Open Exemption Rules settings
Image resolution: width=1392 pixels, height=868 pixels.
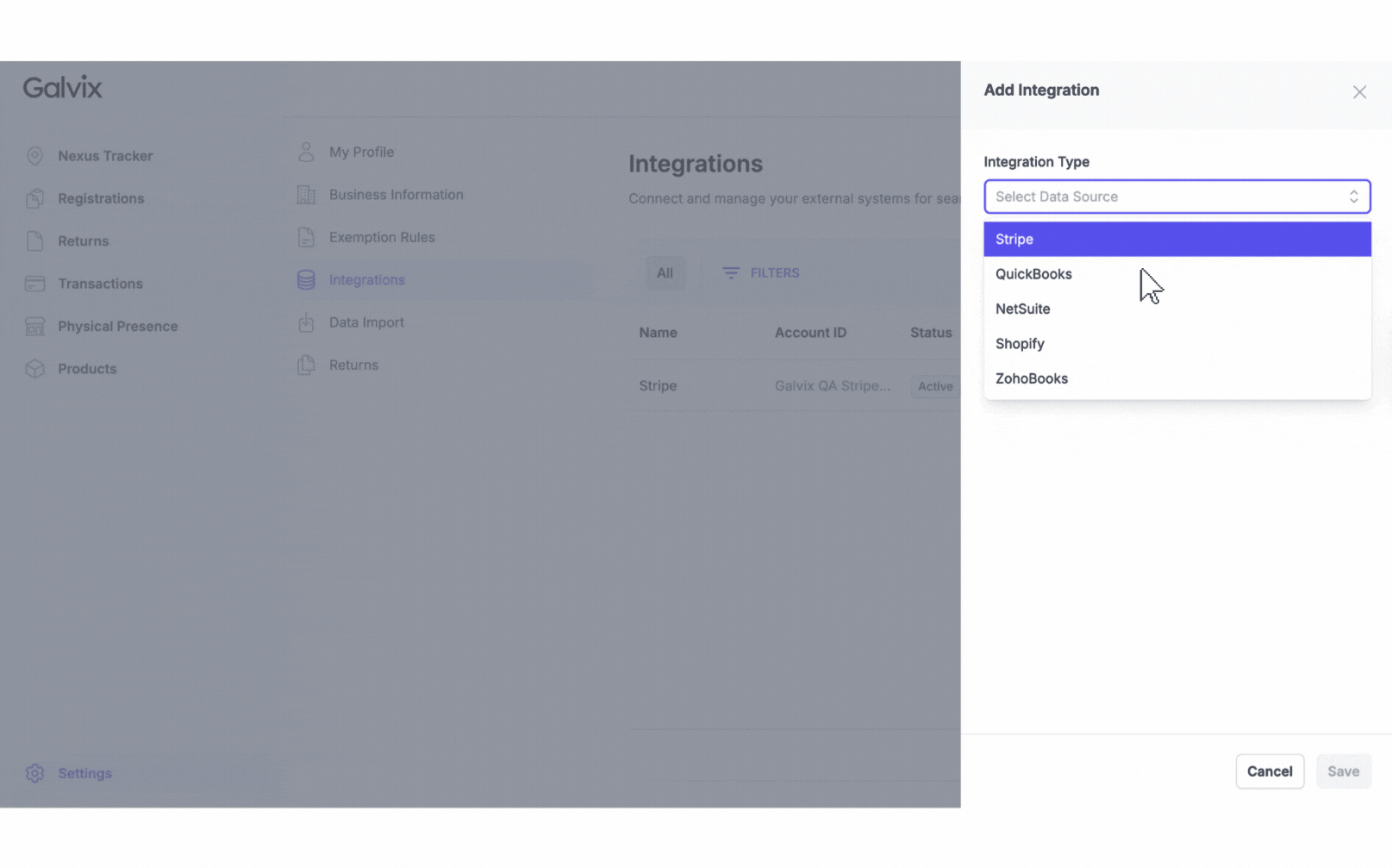[x=382, y=237]
